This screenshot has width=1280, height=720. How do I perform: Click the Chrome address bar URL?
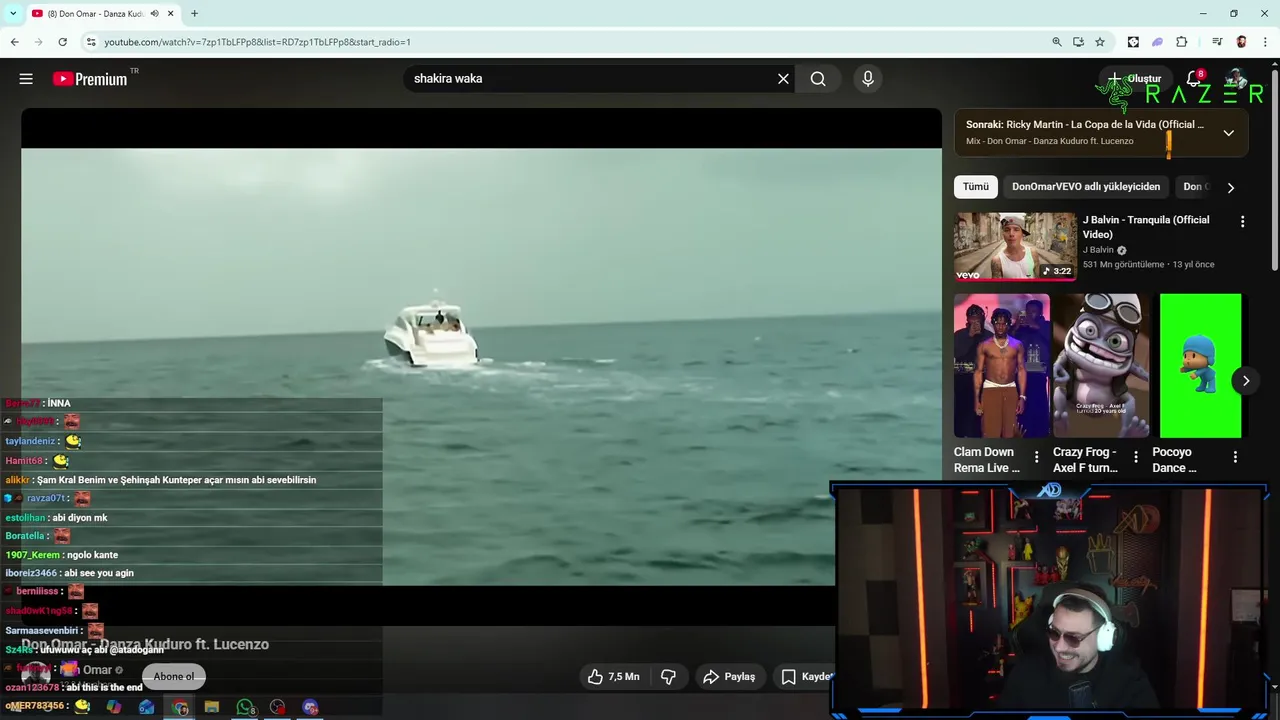point(257,42)
